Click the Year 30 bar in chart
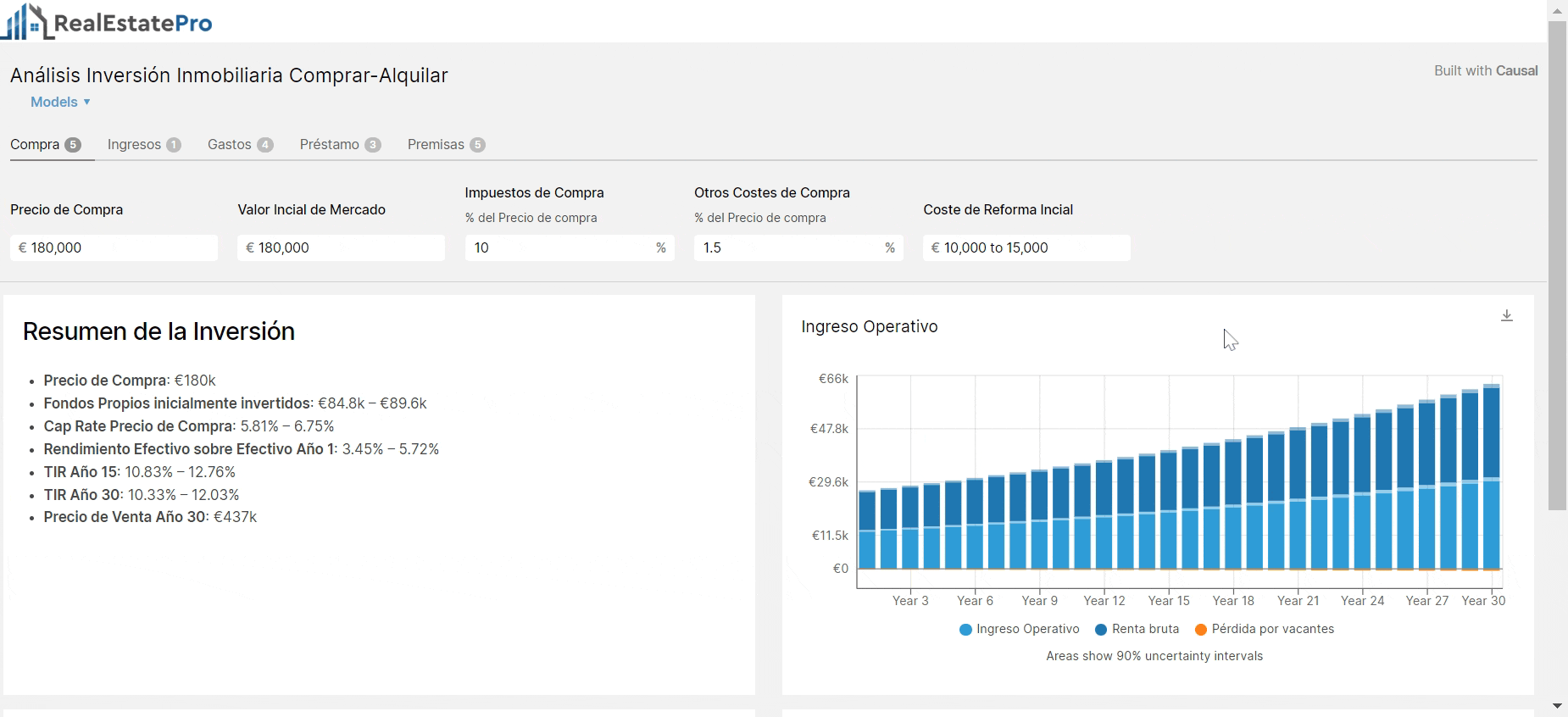 coord(1492,475)
